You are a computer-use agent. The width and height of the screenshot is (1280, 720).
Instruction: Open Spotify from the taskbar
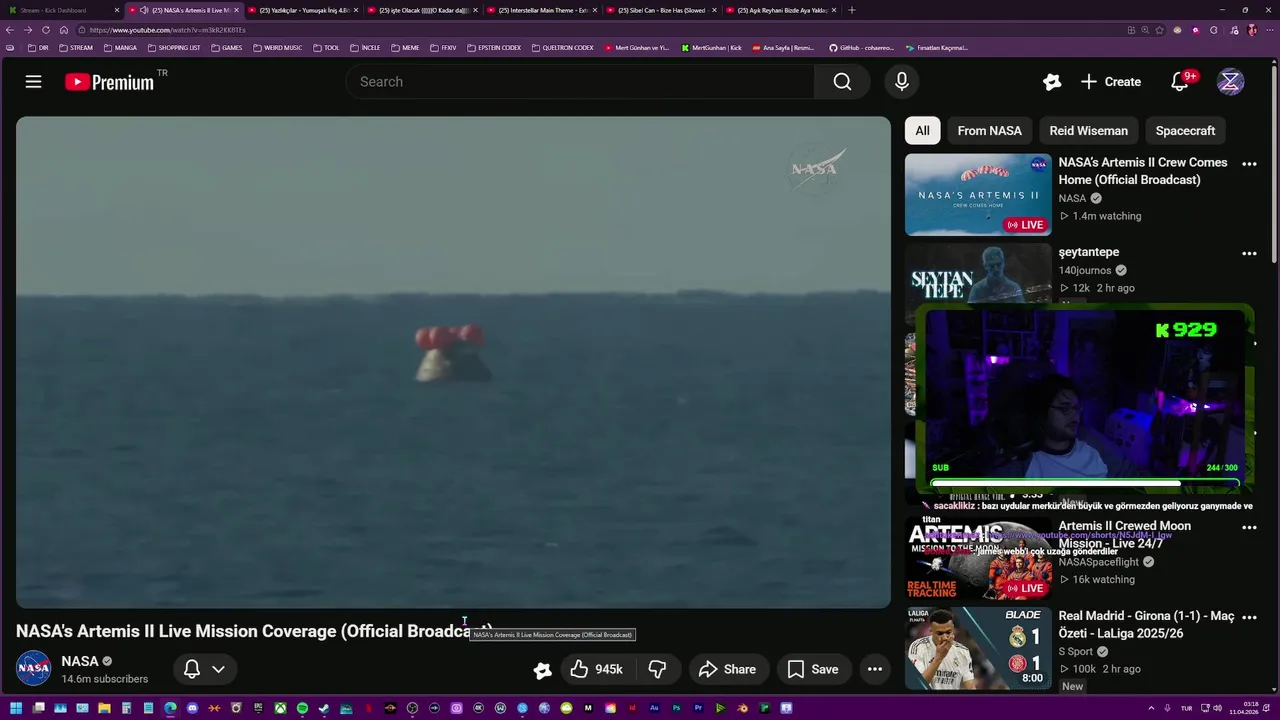pos(302,708)
